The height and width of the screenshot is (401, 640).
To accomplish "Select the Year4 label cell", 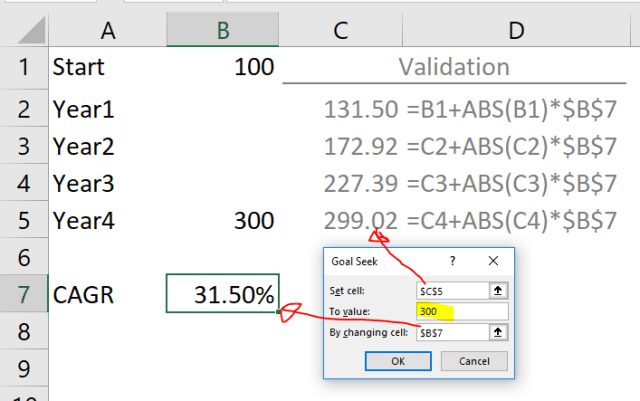I will click(x=108, y=221).
